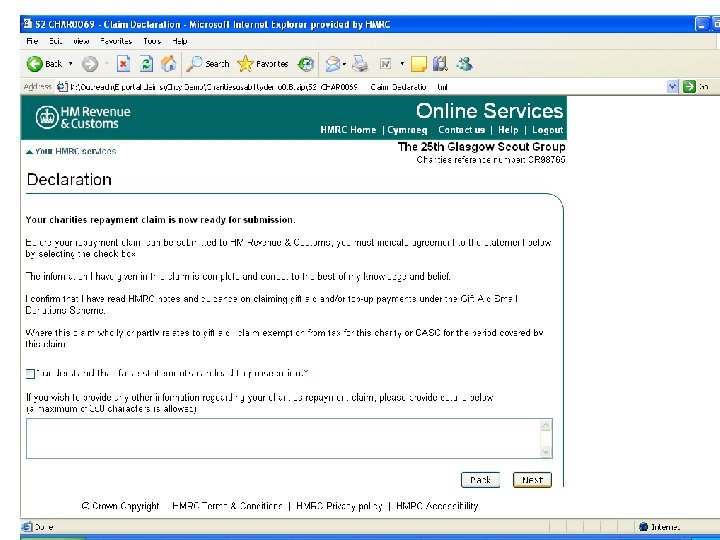This screenshot has width=720, height=540.
Task: Open the Search toolbar button
Action: point(208,64)
